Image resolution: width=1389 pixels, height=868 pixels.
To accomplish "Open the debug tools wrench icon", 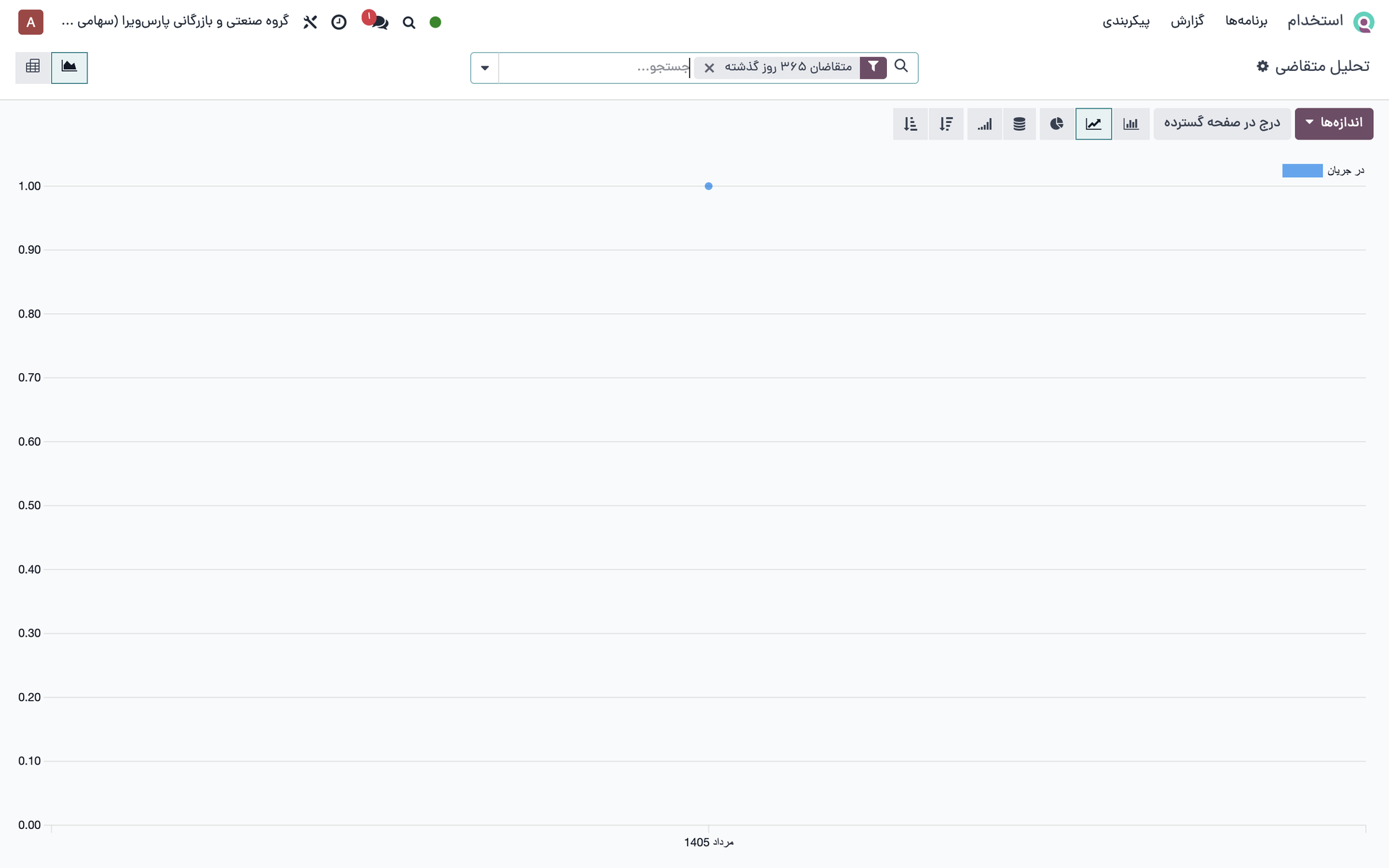I will (310, 22).
